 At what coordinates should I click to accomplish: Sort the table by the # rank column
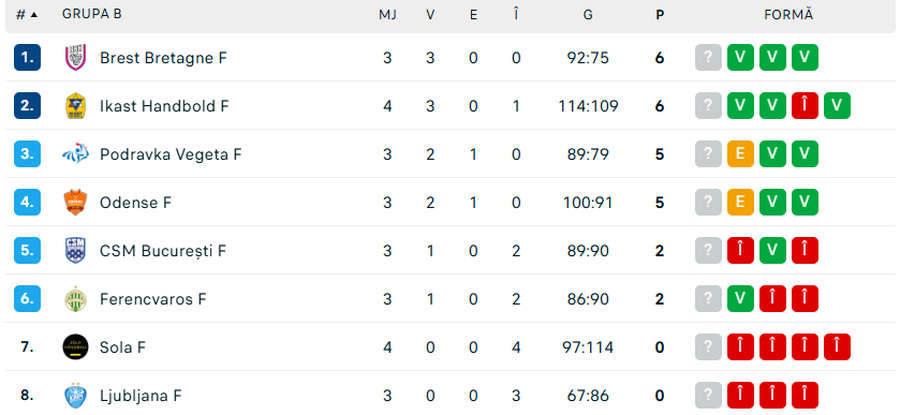click(x=26, y=15)
